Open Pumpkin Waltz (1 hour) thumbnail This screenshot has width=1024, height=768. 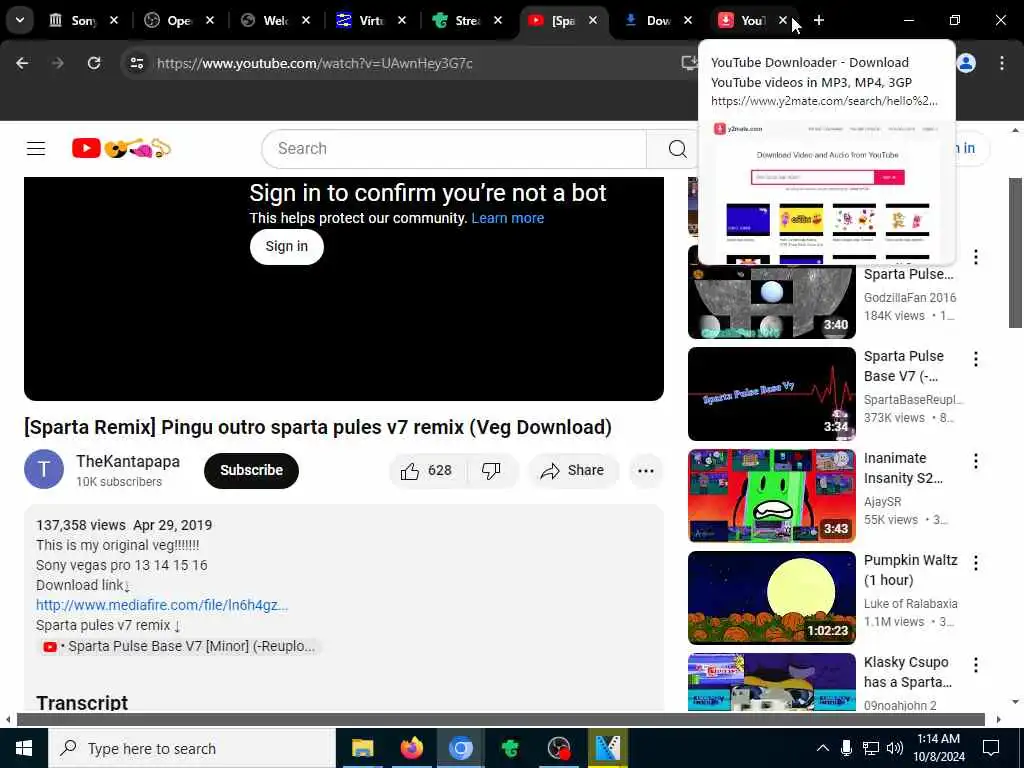coord(772,598)
